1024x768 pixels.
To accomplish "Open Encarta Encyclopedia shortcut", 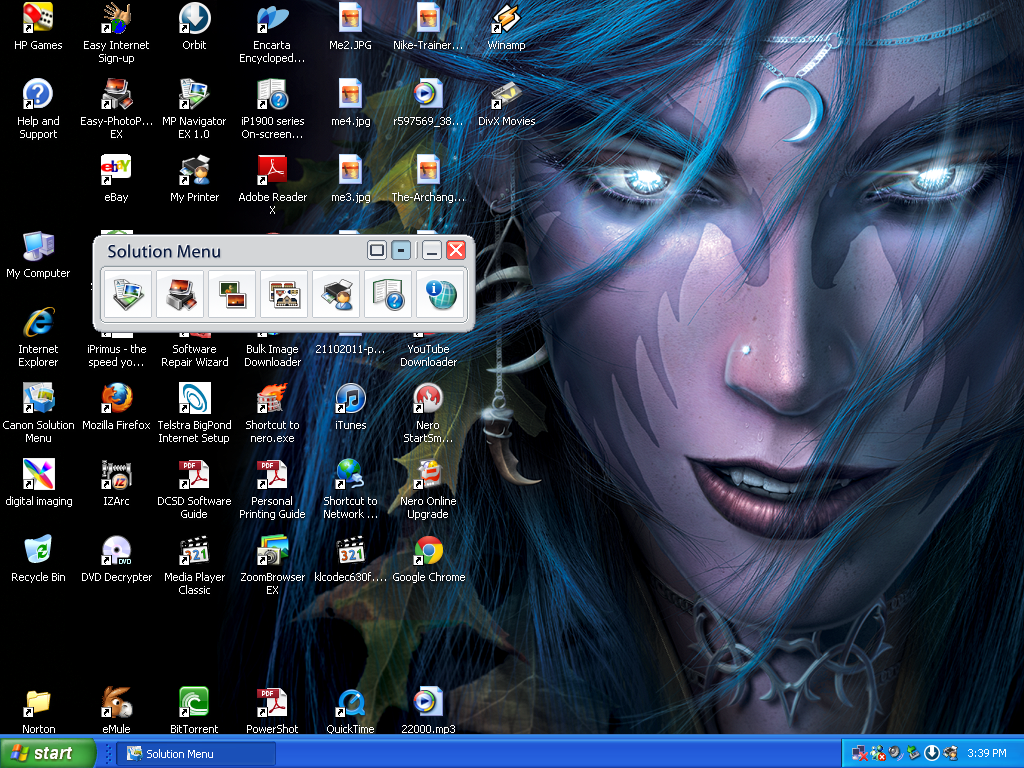I will (x=272, y=33).
